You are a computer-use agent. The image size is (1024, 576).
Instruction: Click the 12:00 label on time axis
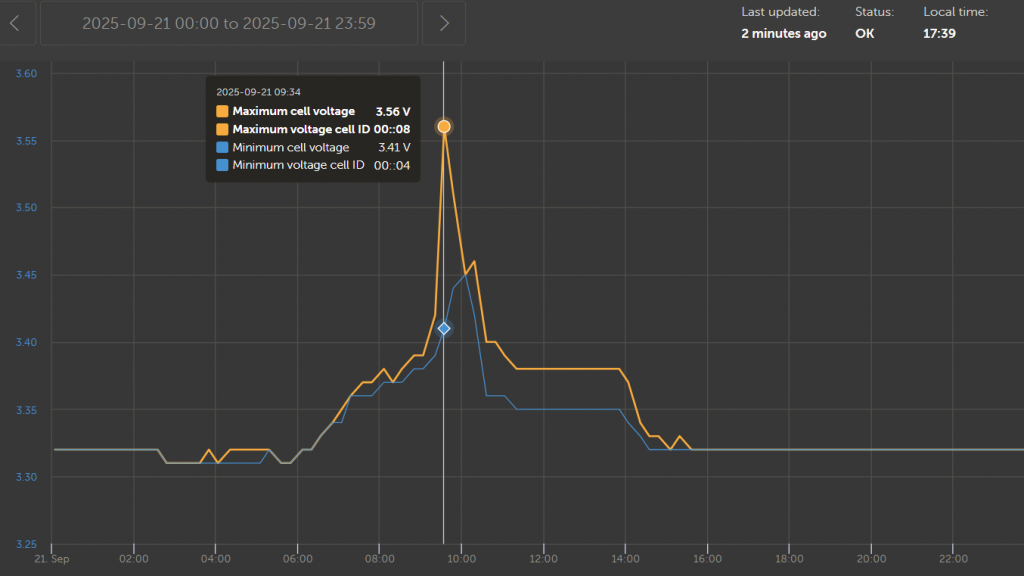(543, 559)
